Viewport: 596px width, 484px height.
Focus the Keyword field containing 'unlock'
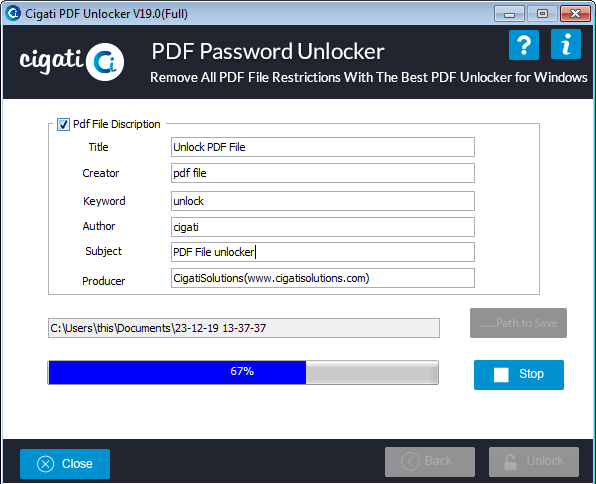click(x=323, y=201)
